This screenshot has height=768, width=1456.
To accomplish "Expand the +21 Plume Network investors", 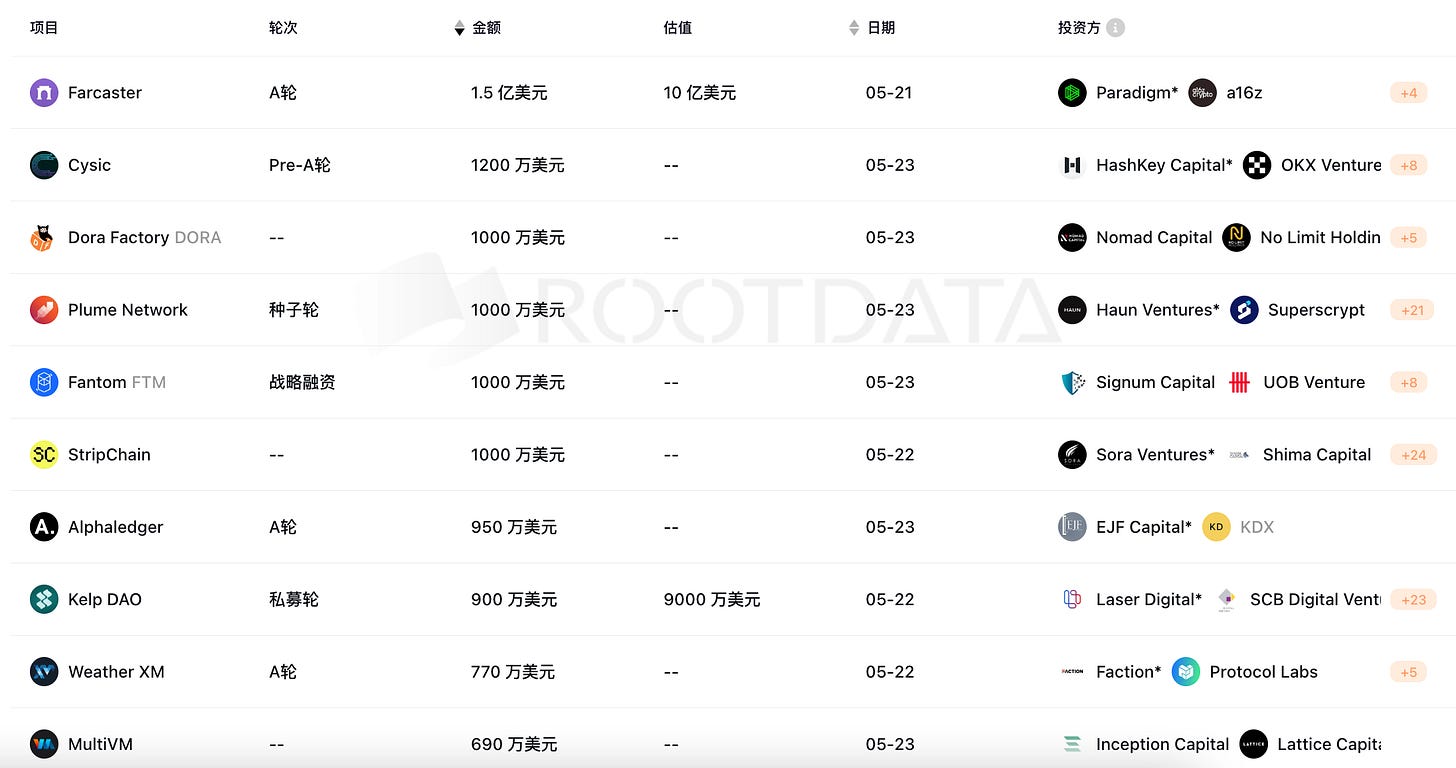I will tap(1412, 310).
